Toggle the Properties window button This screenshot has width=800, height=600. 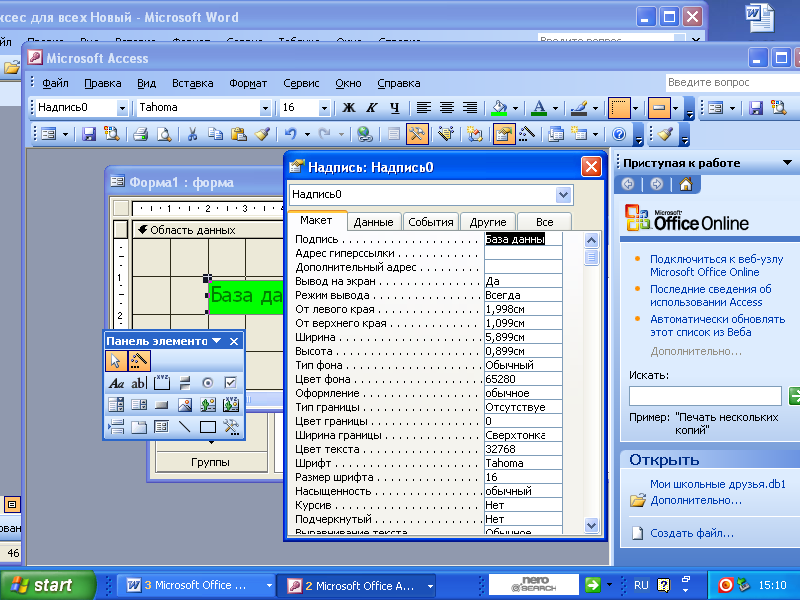[x=504, y=135]
